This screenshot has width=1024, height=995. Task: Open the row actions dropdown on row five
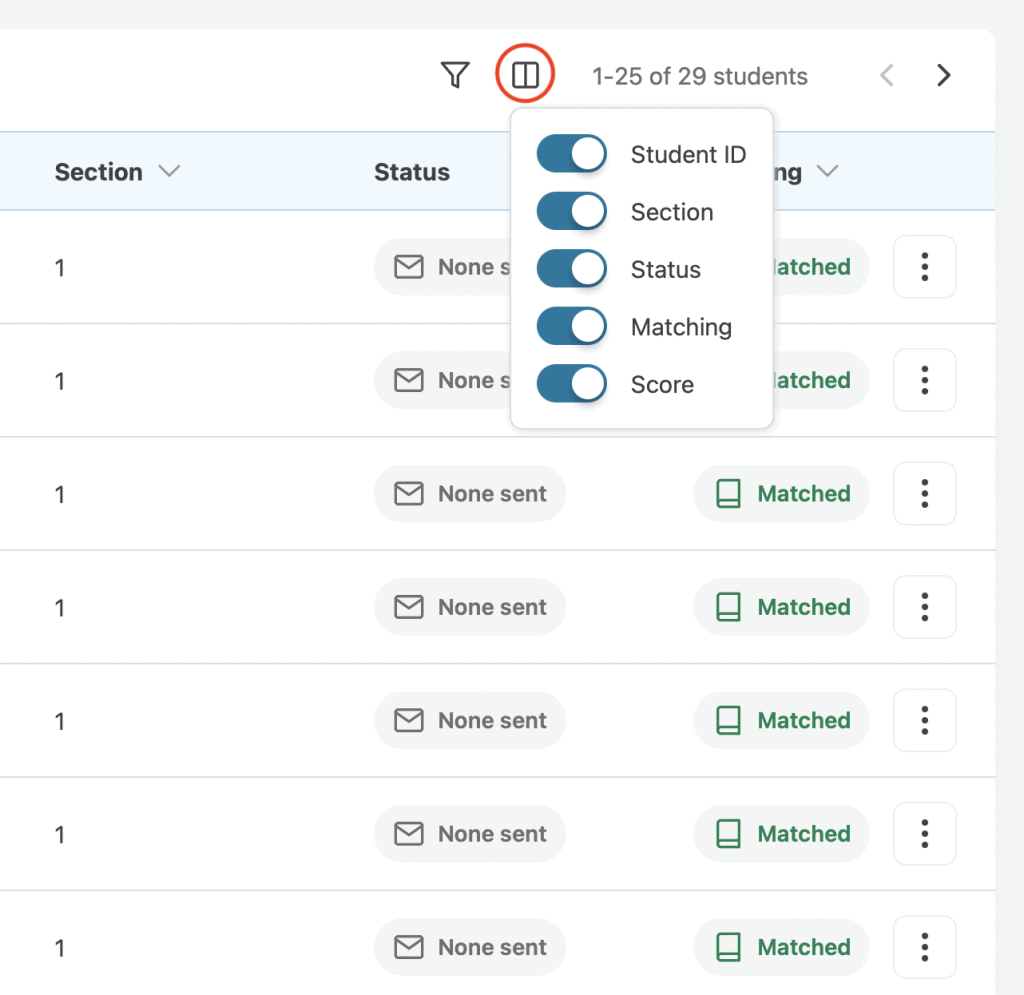(924, 720)
